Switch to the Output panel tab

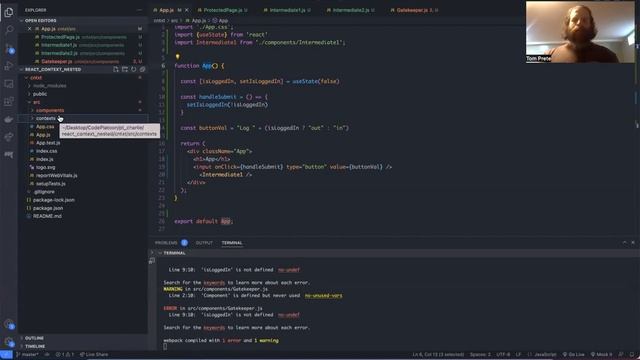point(204,243)
